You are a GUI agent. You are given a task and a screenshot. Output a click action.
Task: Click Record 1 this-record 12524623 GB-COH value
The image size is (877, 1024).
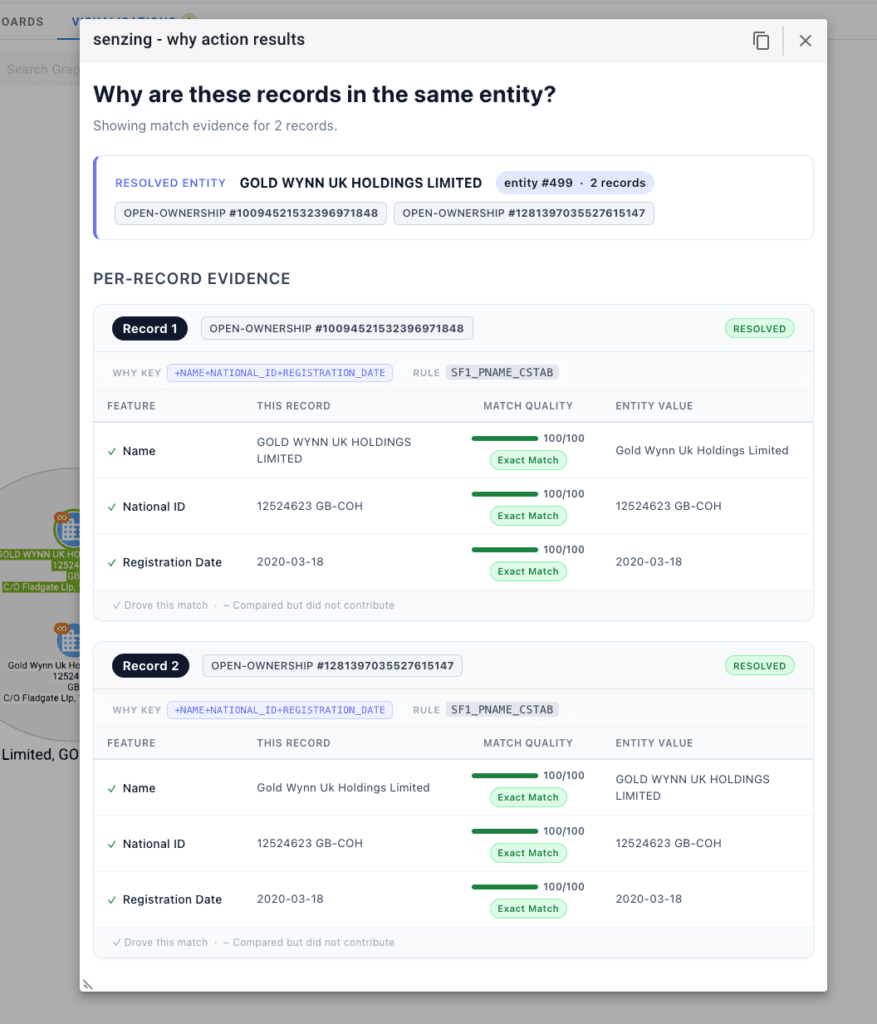coord(310,506)
